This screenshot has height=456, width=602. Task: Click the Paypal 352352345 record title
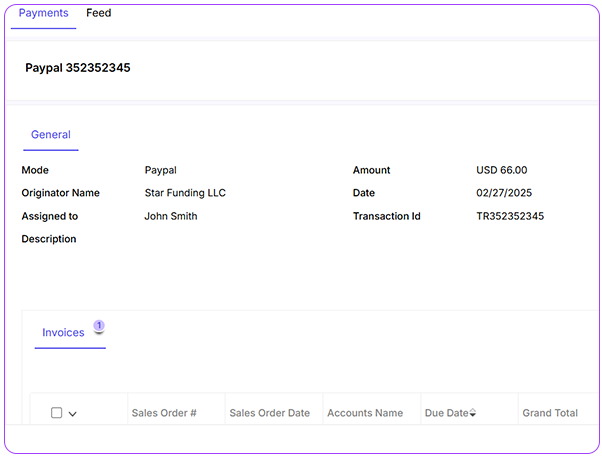(x=78, y=69)
